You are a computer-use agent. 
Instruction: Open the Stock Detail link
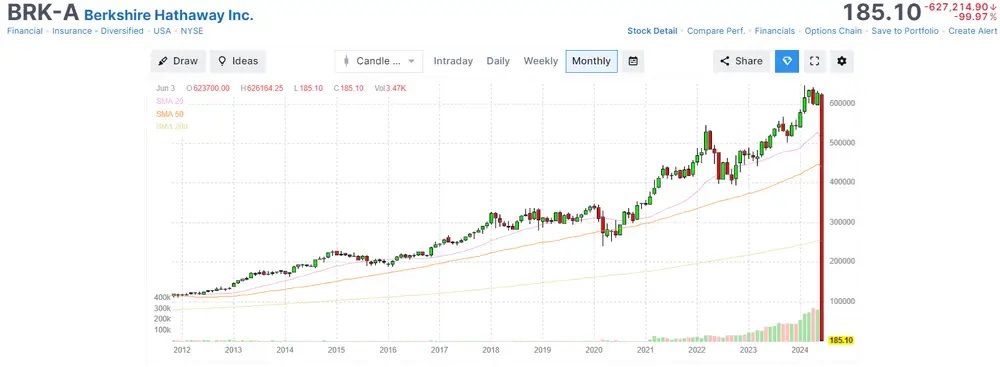pos(652,31)
